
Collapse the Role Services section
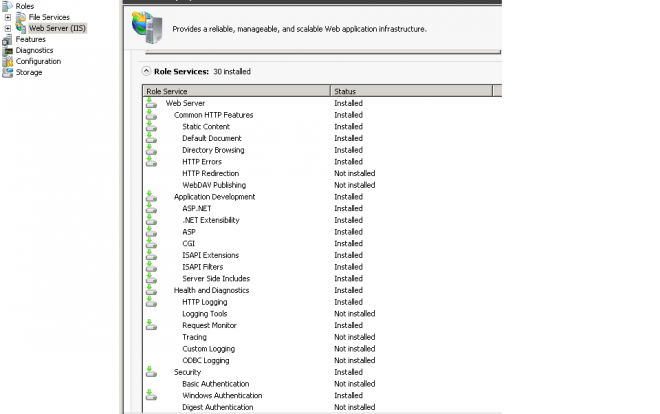coord(146,71)
